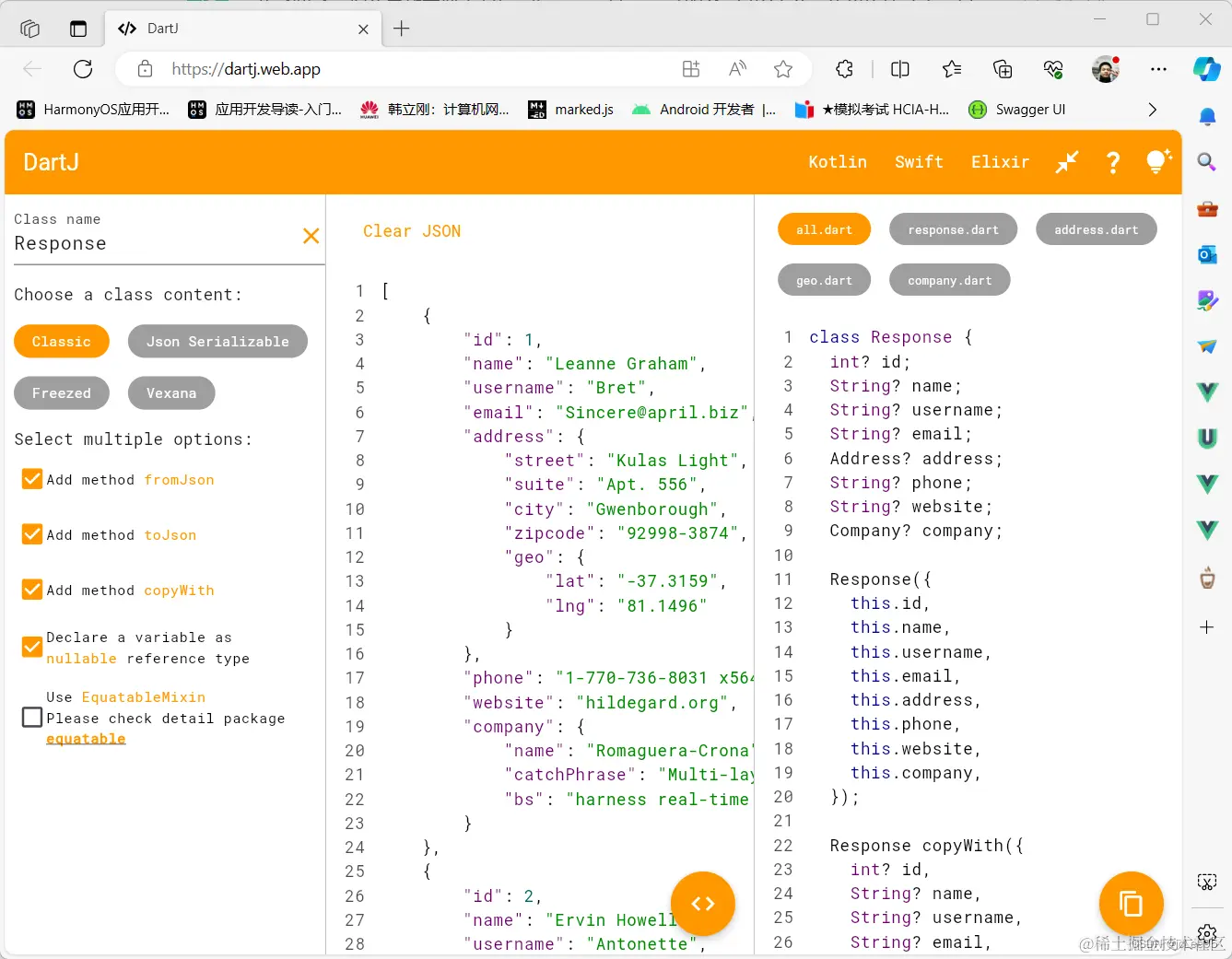Viewport: 1232px width, 959px height.
Task: Close the DartJ browser tab
Action: coord(363,29)
